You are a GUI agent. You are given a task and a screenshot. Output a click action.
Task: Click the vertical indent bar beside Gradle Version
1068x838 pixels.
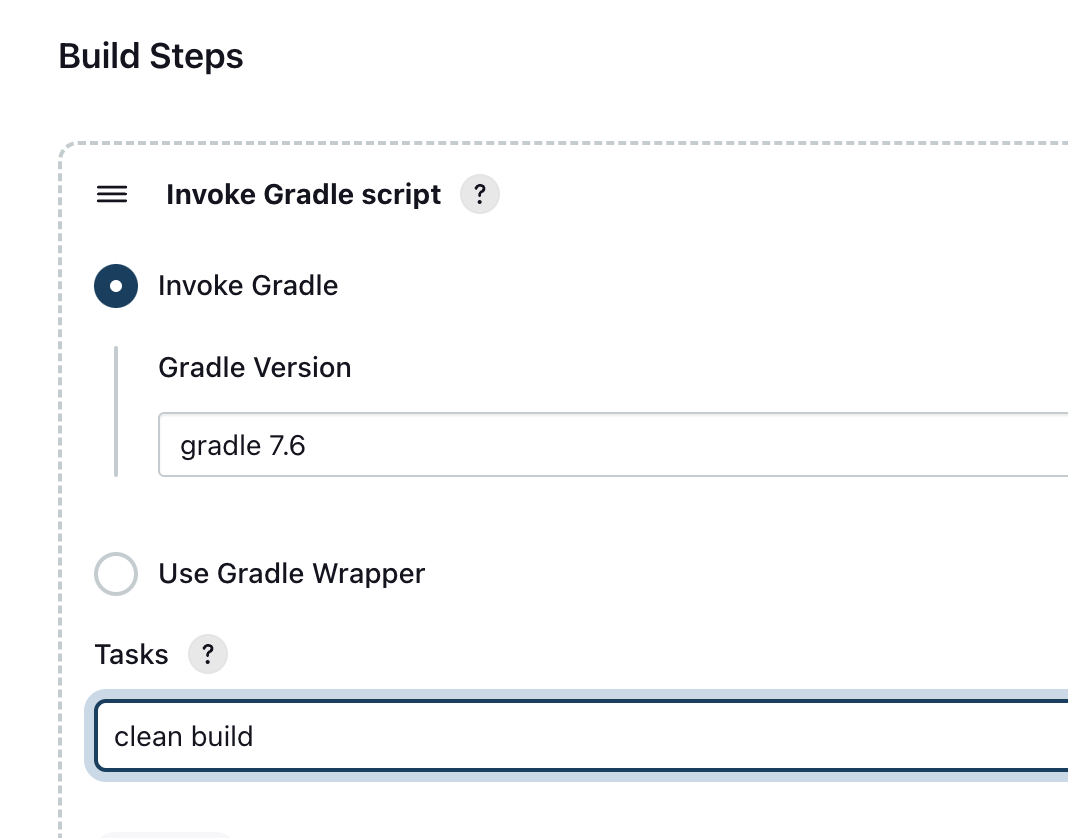coord(116,411)
